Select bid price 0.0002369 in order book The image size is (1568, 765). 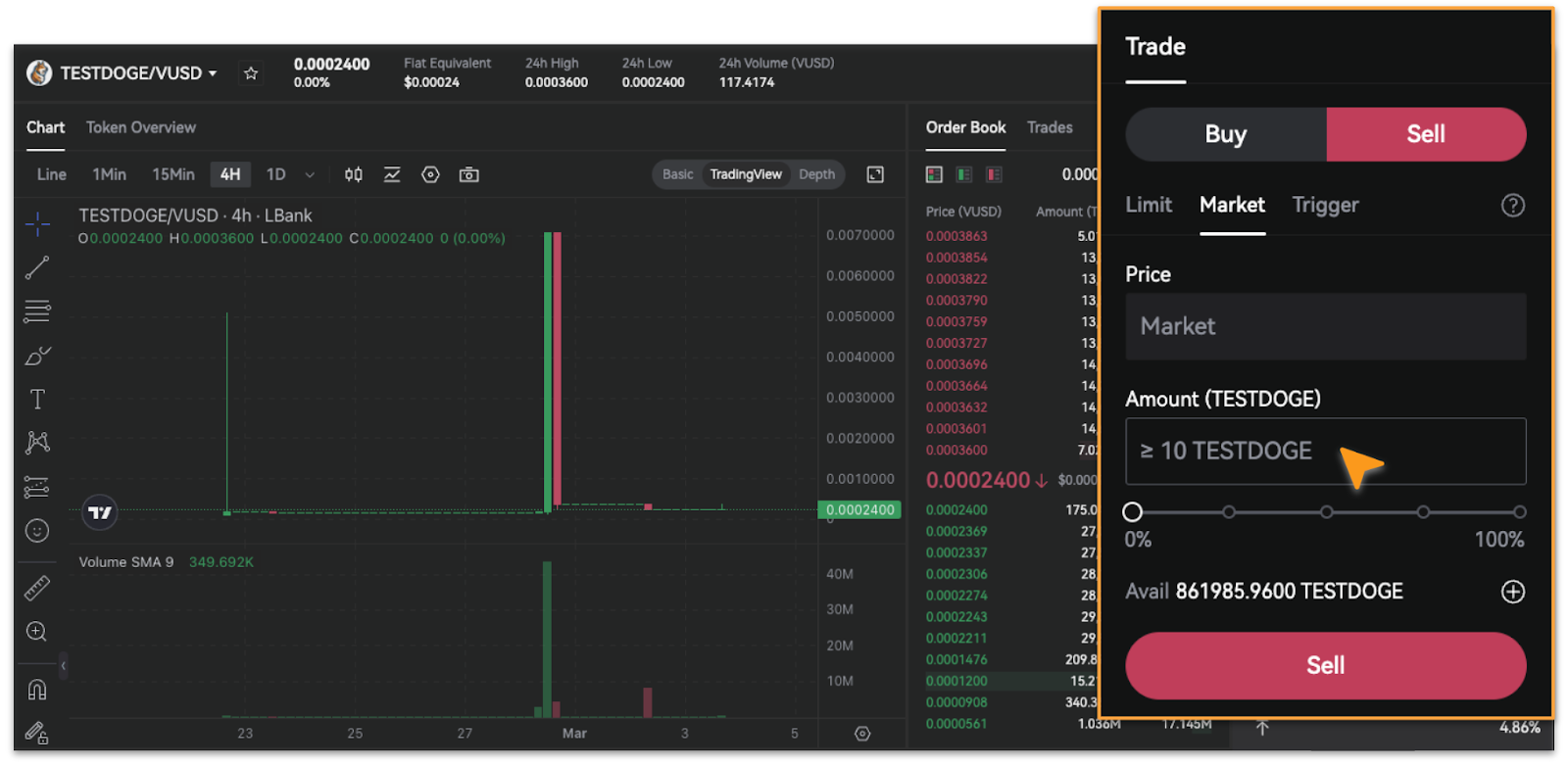click(x=956, y=531)
